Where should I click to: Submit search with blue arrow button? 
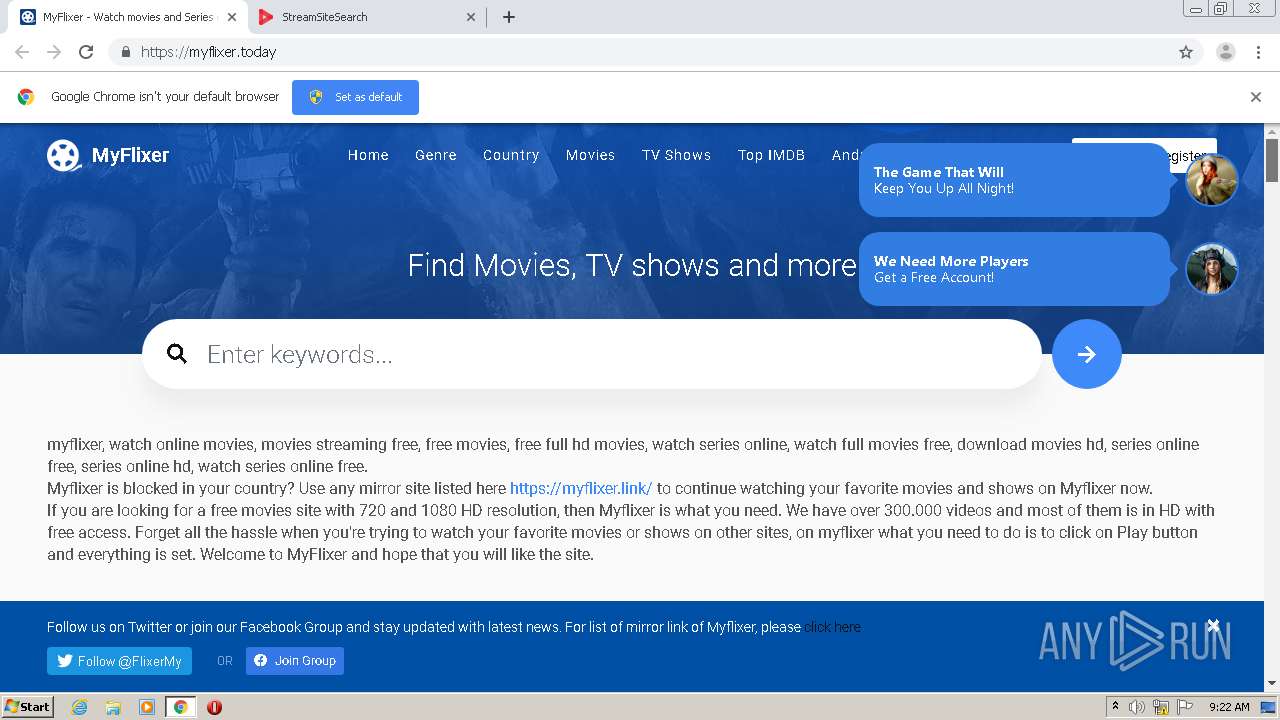[1087, 354]
